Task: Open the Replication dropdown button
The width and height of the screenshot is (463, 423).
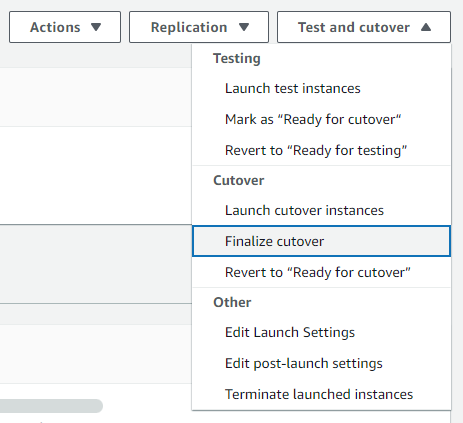Action: pos(199,27)
